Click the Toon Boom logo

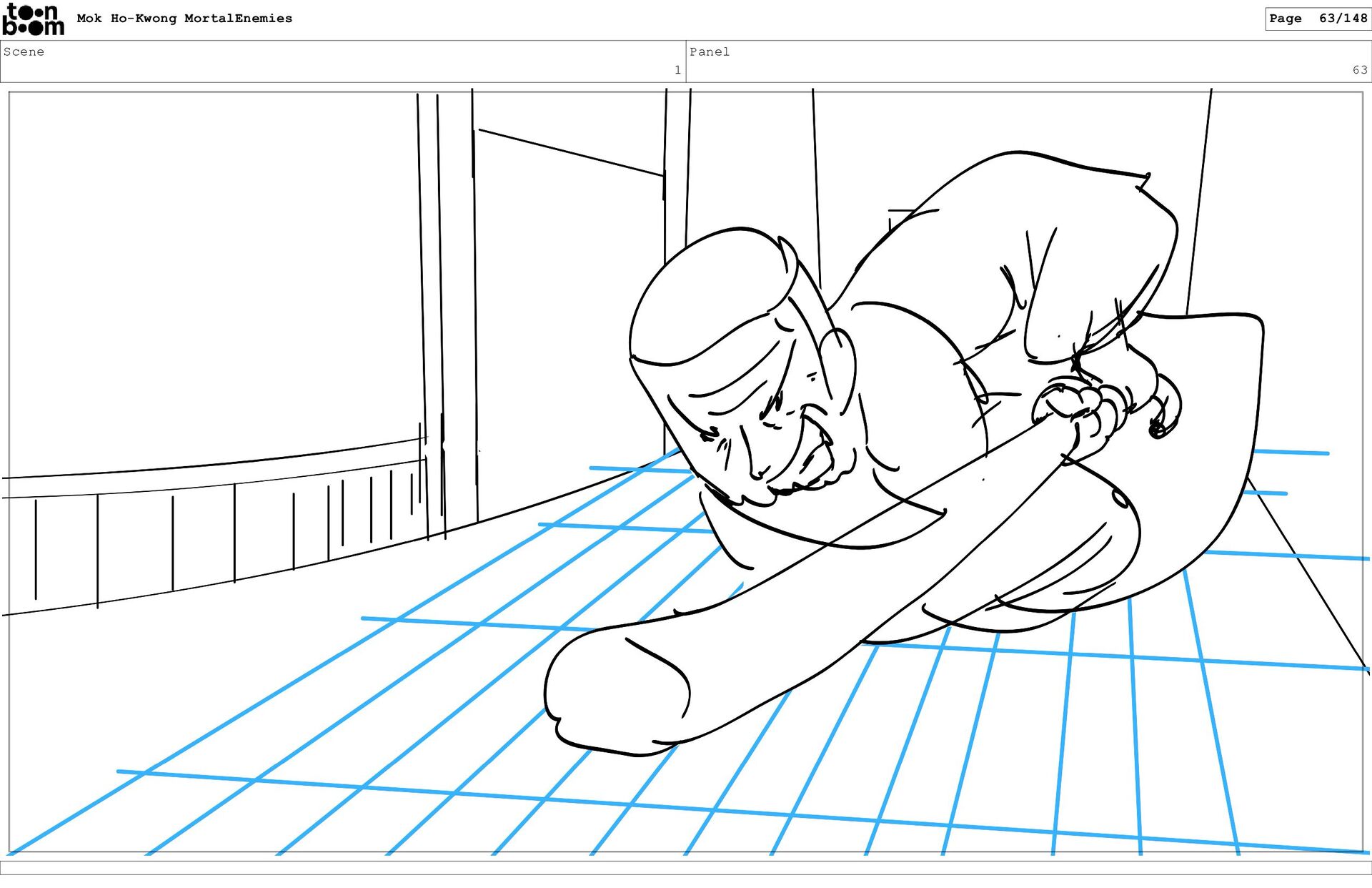click(x=33, y=19)
